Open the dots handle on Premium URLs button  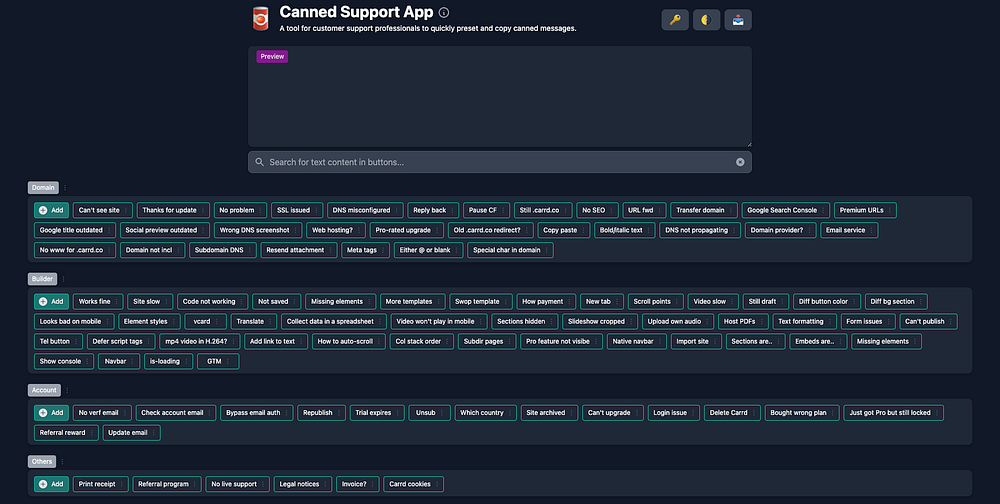coord(890,211)
